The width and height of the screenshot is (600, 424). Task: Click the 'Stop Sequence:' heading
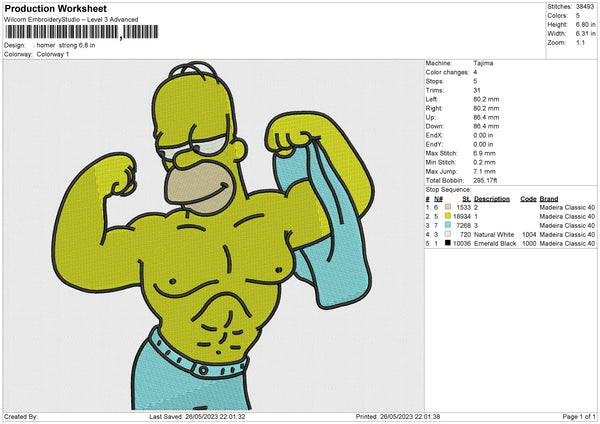point(448,190)
